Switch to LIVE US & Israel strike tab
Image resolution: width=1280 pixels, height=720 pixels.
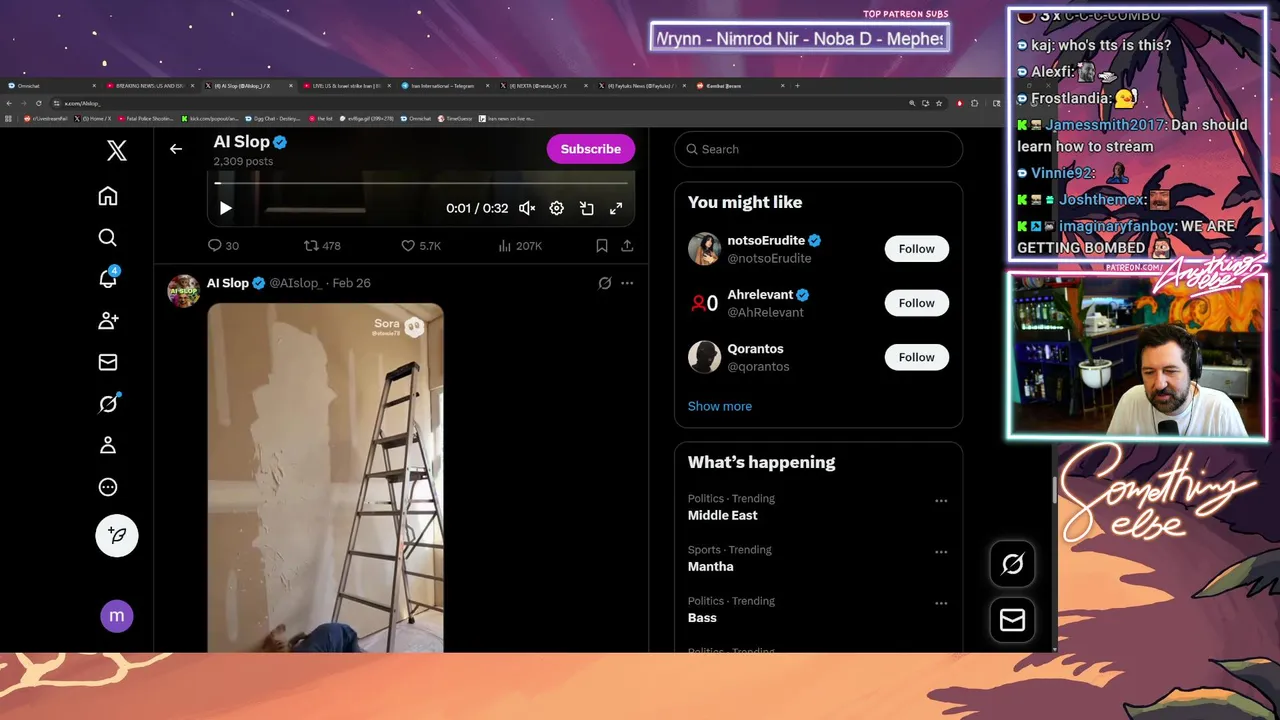[x=346, y=86]
